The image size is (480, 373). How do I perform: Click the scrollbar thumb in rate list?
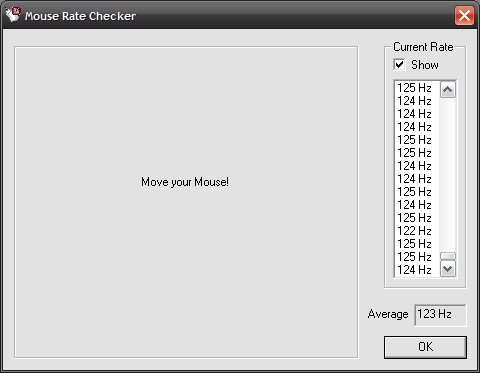click(x=448, y=256)
